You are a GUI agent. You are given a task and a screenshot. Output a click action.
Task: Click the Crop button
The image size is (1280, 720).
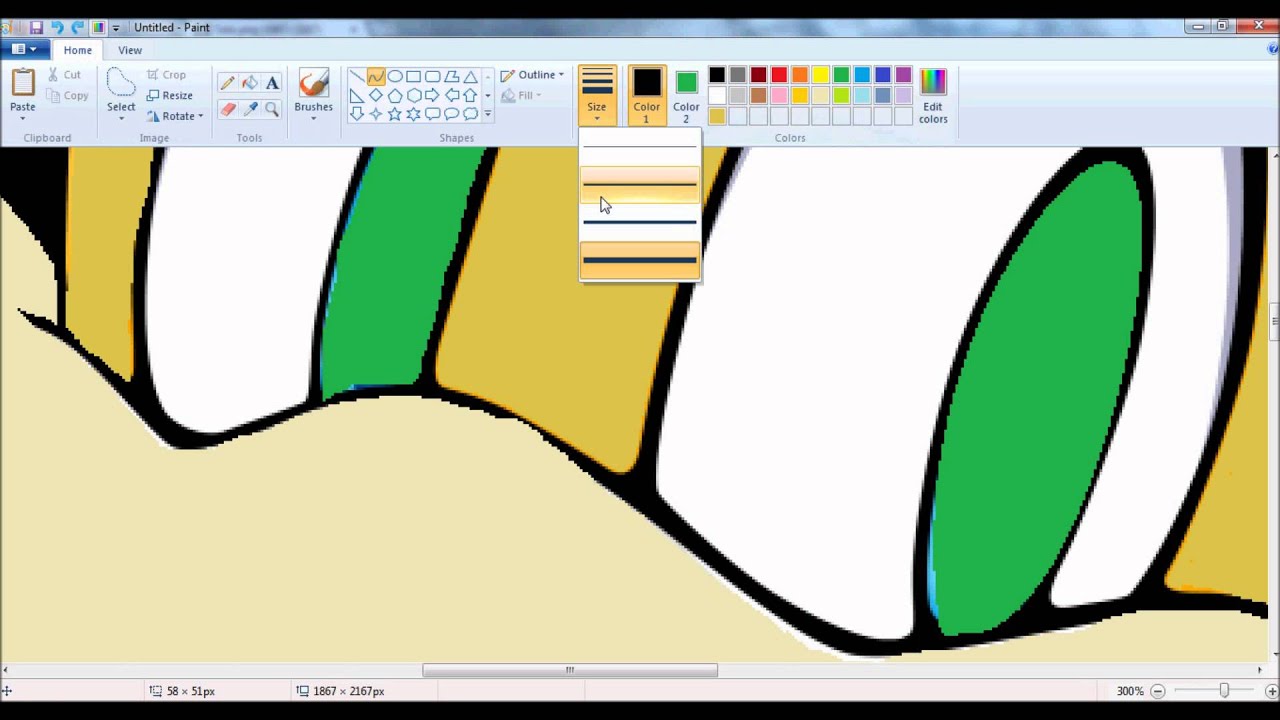165,75
